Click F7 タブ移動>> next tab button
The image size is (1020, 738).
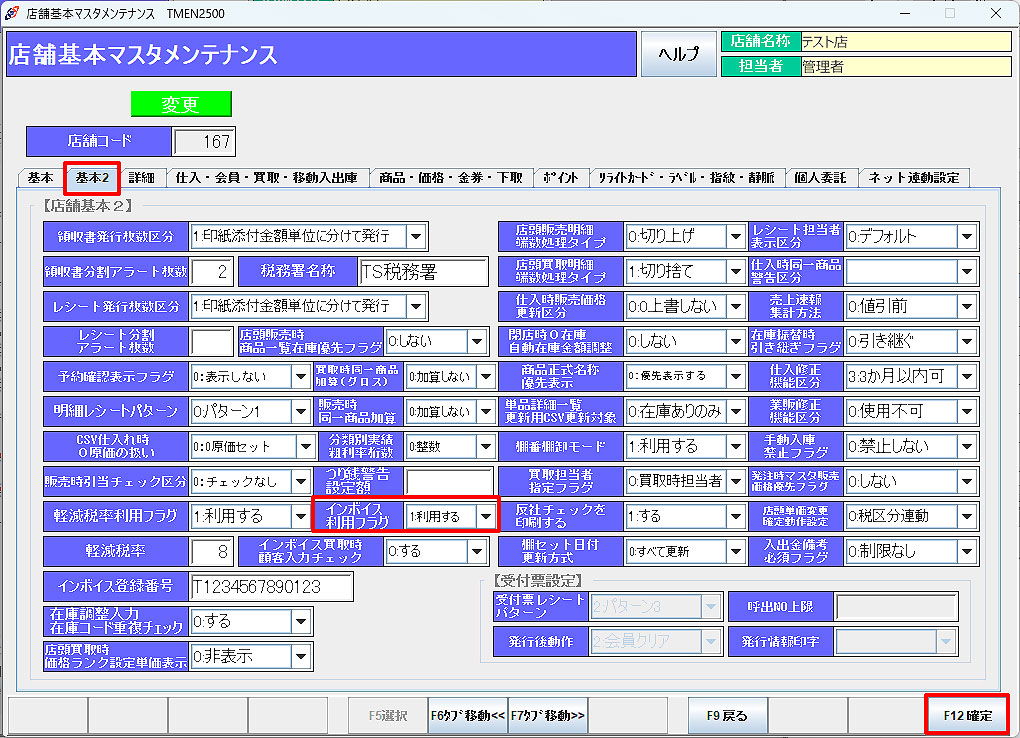[x=548, y=716]
